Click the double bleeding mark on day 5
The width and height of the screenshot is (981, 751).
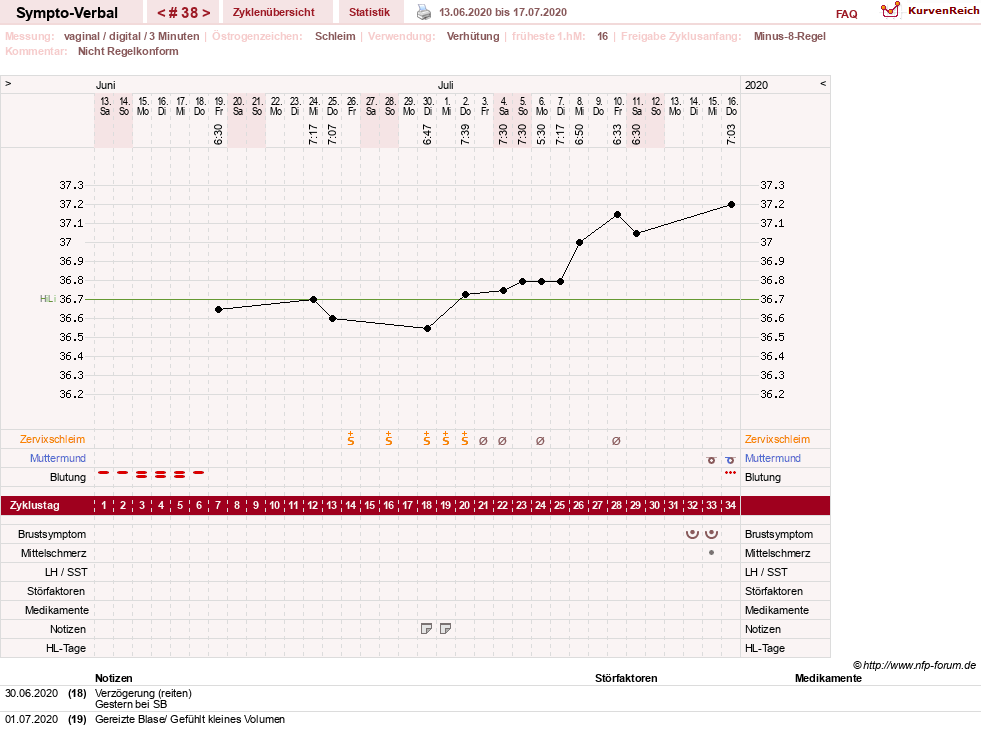pos(180,474)
